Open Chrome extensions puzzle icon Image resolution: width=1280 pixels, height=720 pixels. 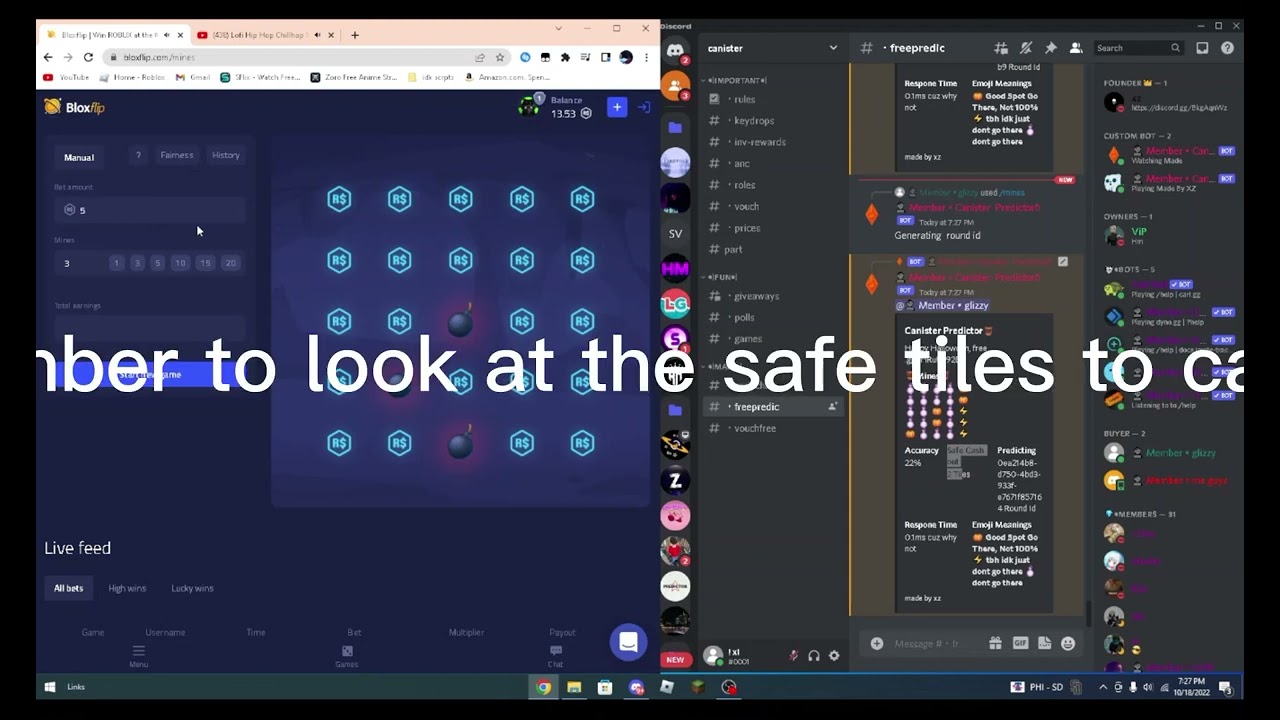point(565,57)
